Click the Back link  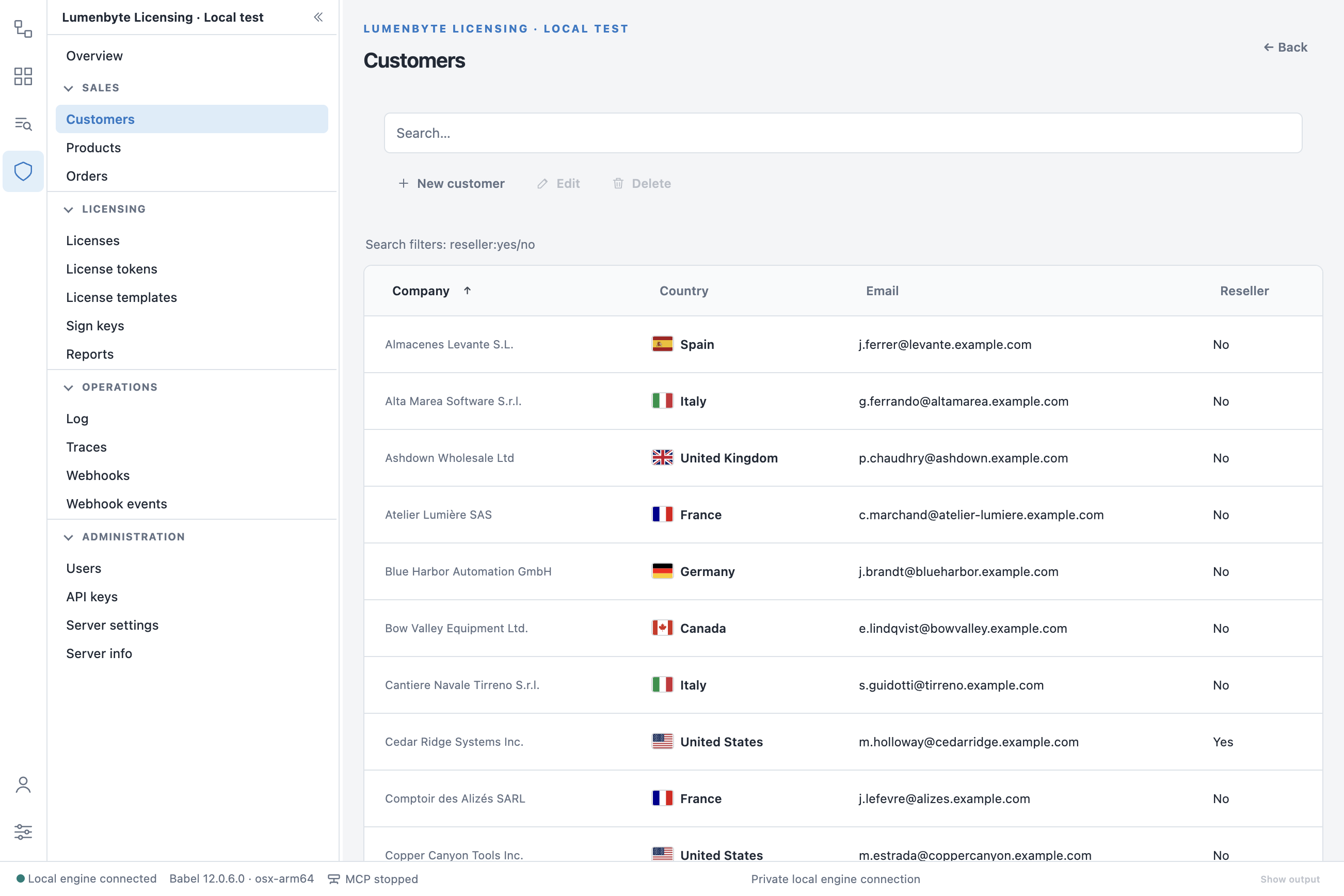pos(1285,47)
